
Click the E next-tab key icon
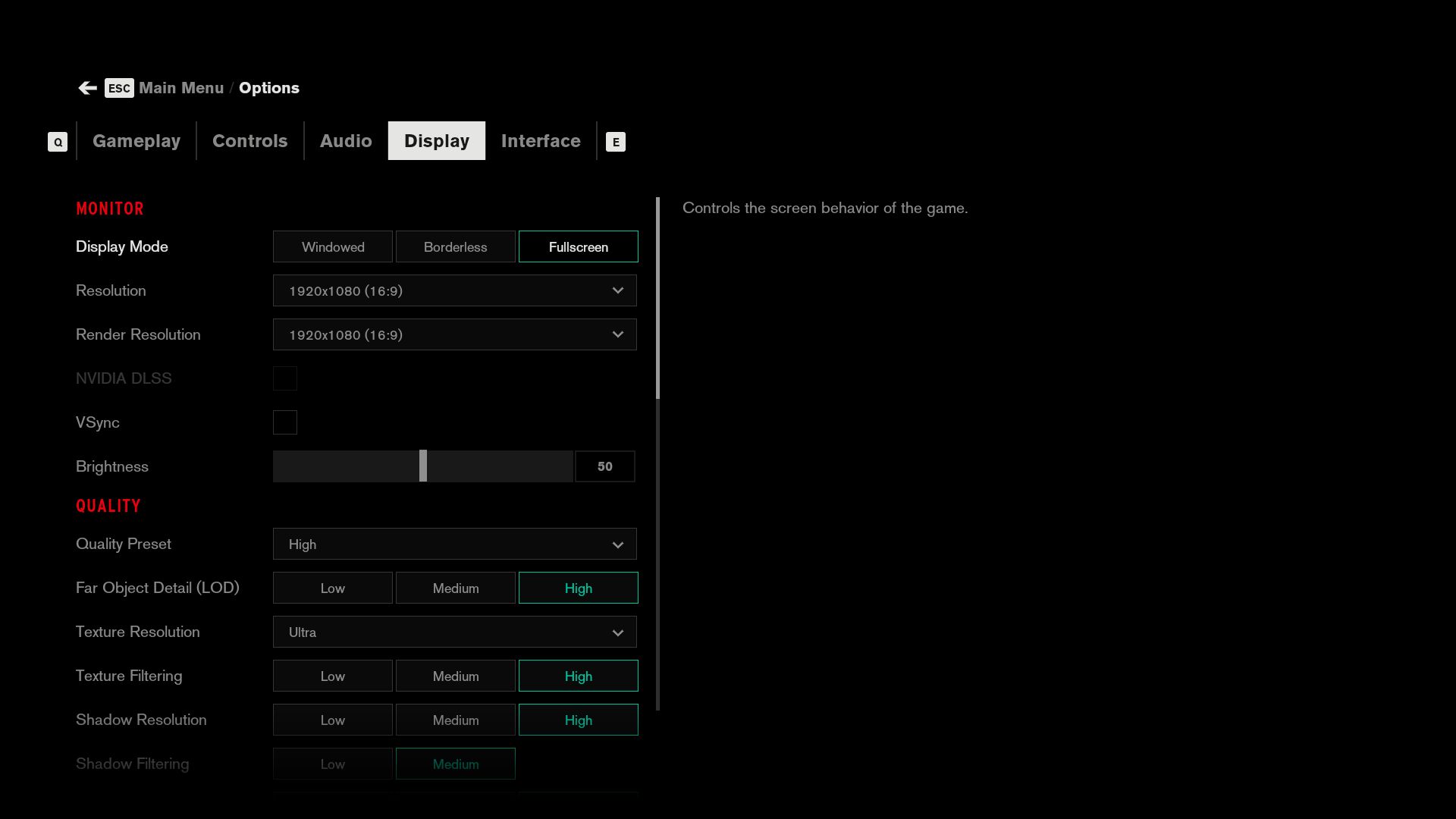coord(615,142)
